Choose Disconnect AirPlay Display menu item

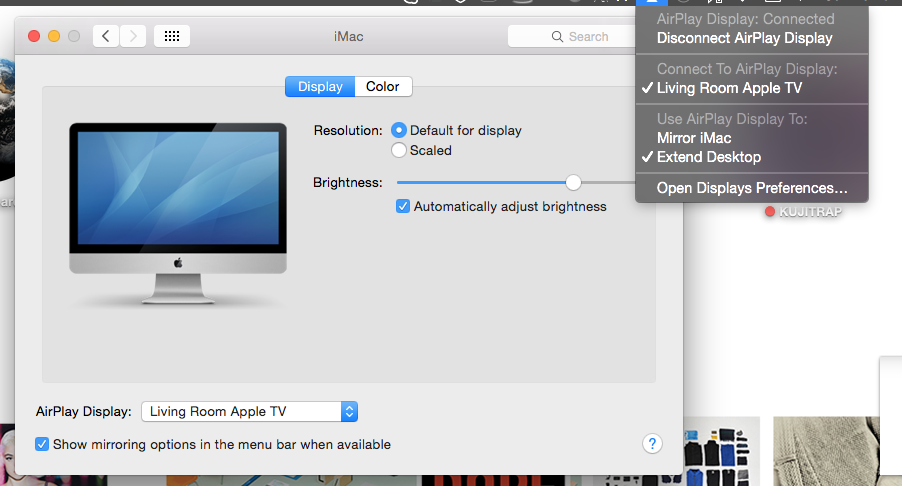pyautogui.click(x=751, y=38)
